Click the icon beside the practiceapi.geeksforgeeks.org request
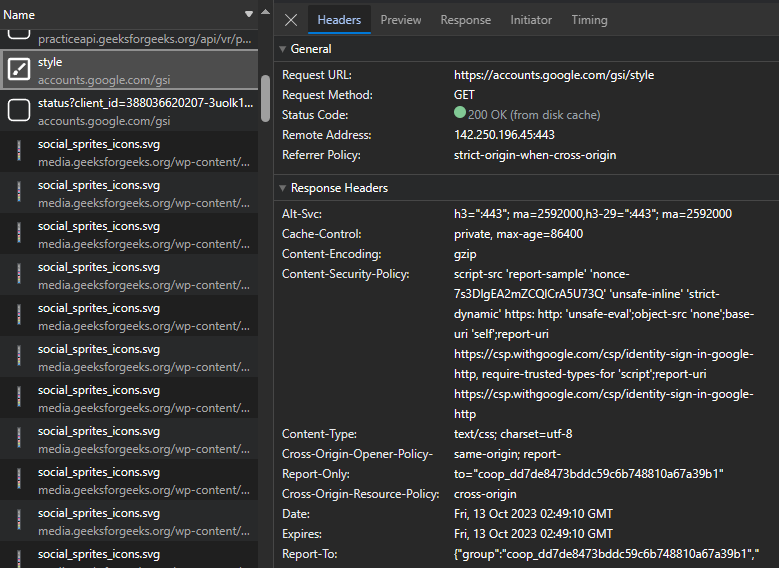Viewport: 779px width, 568px height. pos(19,32)
